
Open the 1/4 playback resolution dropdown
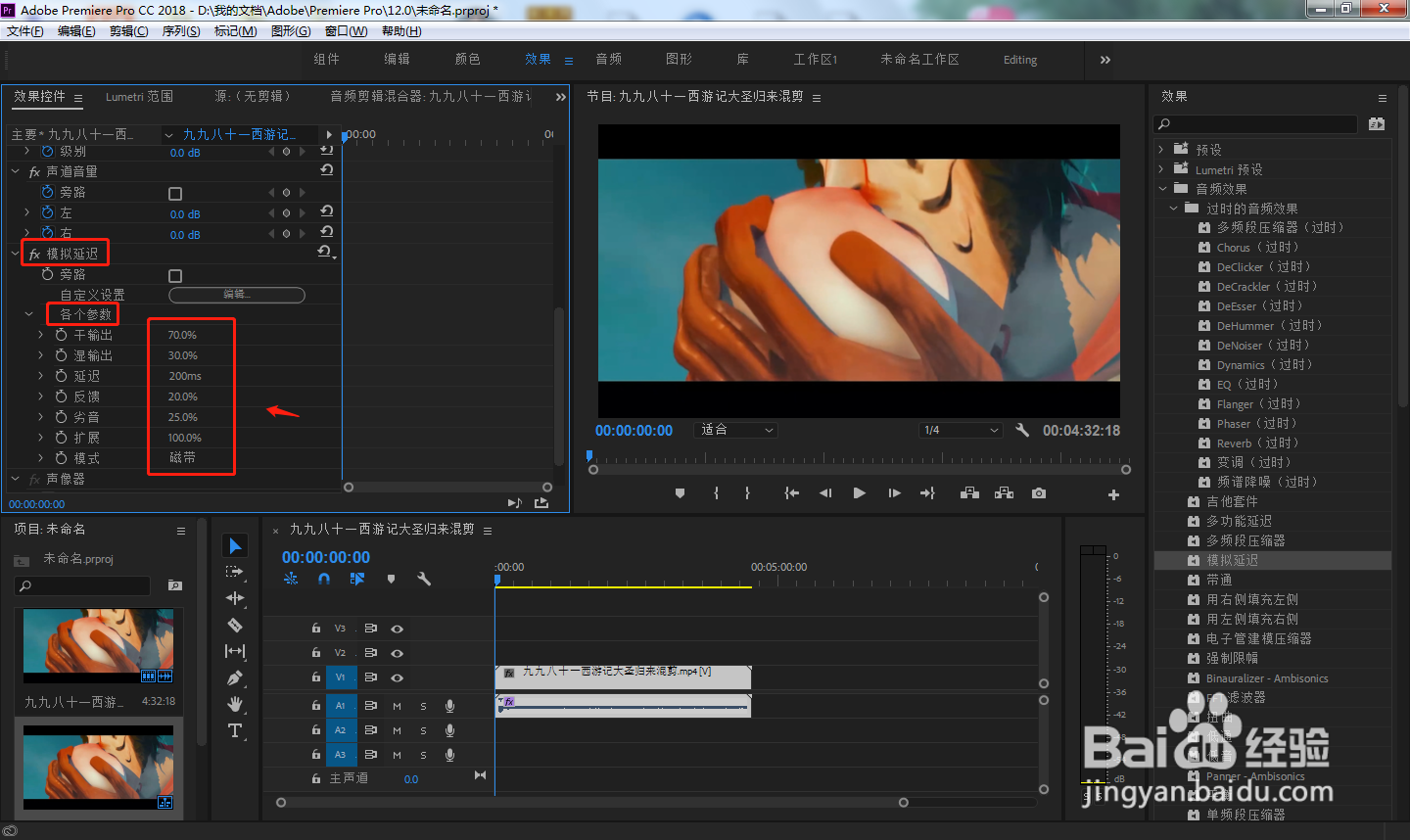(962, 430)
